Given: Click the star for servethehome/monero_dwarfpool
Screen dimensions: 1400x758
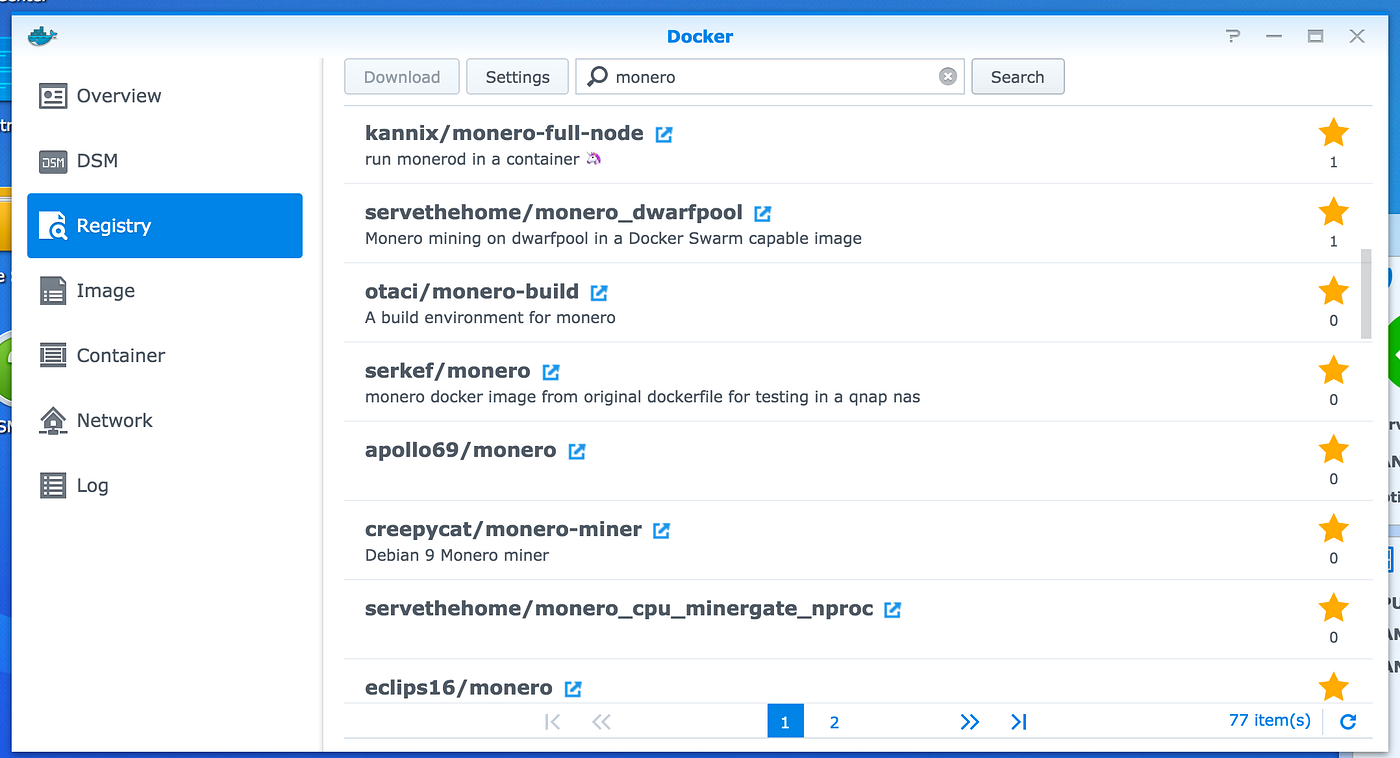Looking at the screenshot, I should [1334, 211].
